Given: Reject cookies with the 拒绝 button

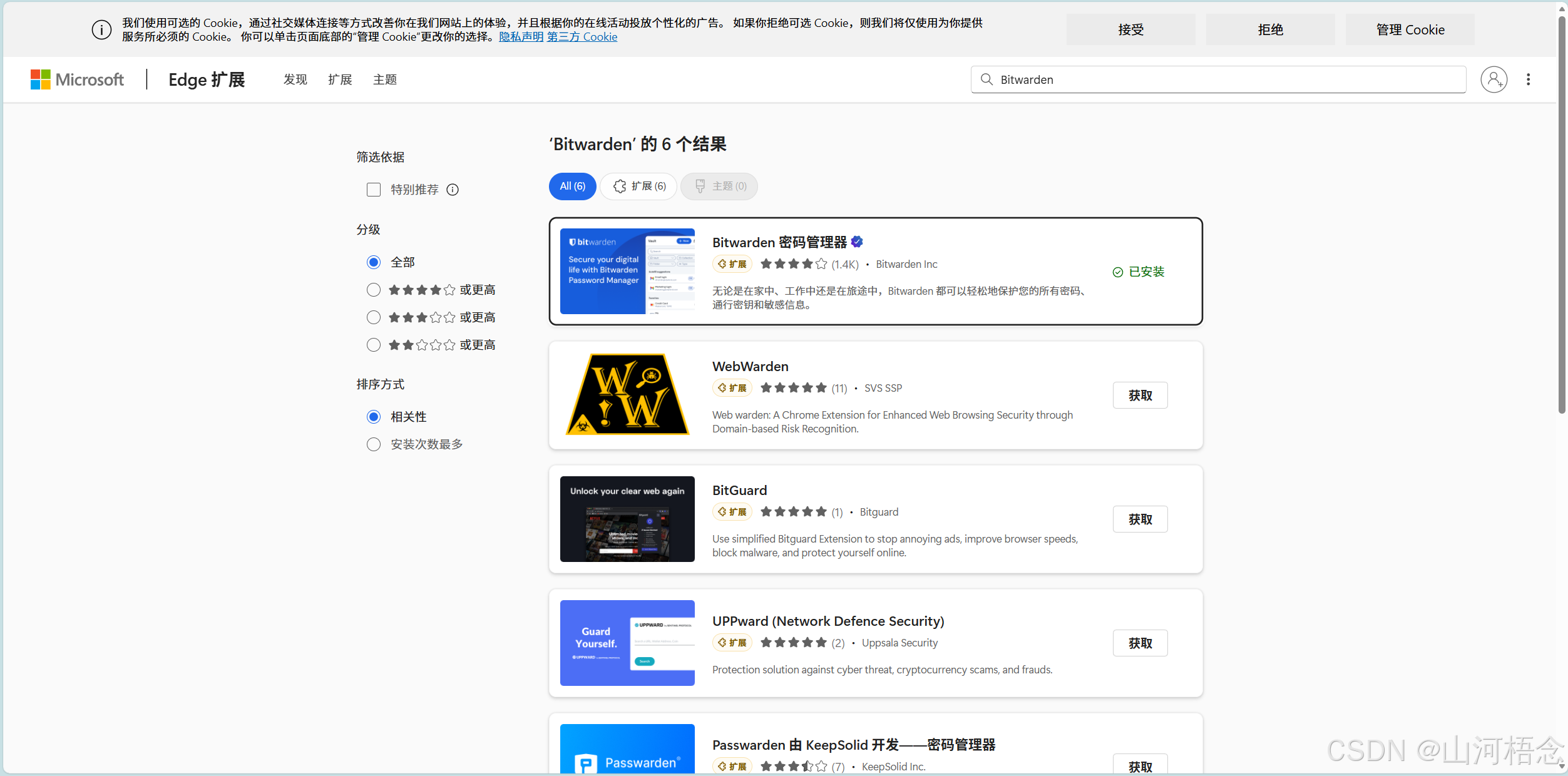Looking at the screenshot, I should [1270, 29].
